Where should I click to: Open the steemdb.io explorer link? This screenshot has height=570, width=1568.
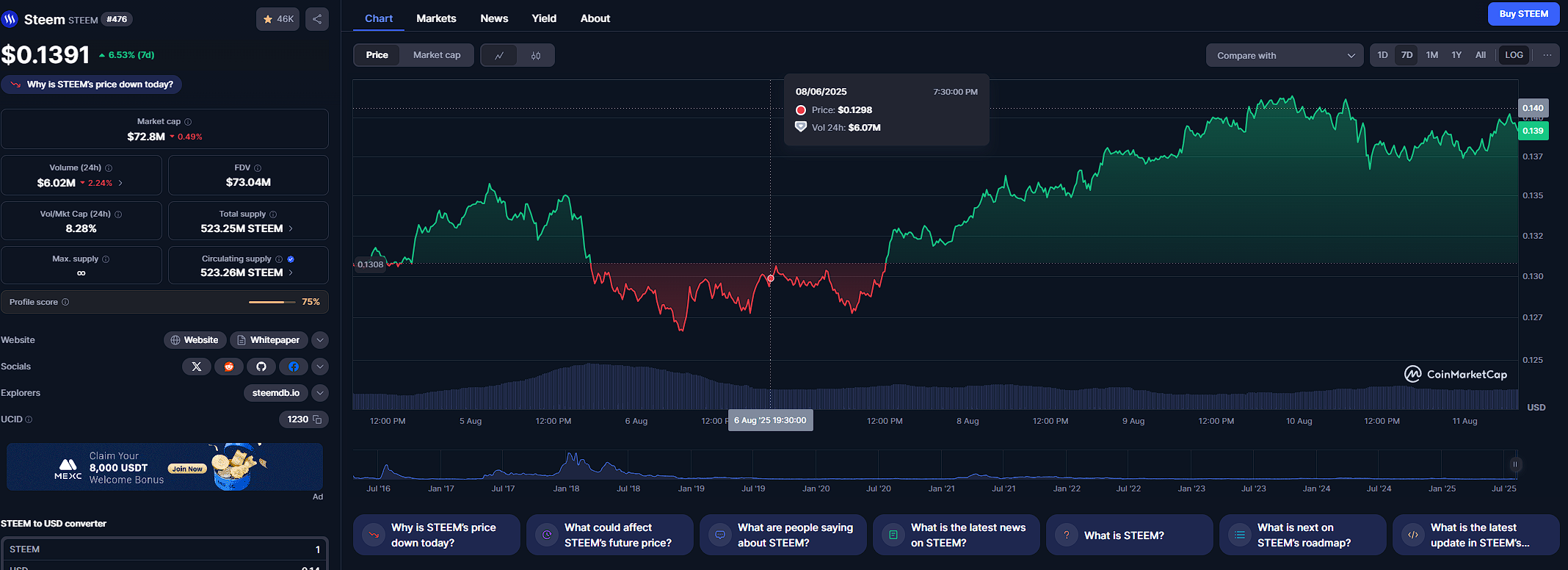point(276,393)
